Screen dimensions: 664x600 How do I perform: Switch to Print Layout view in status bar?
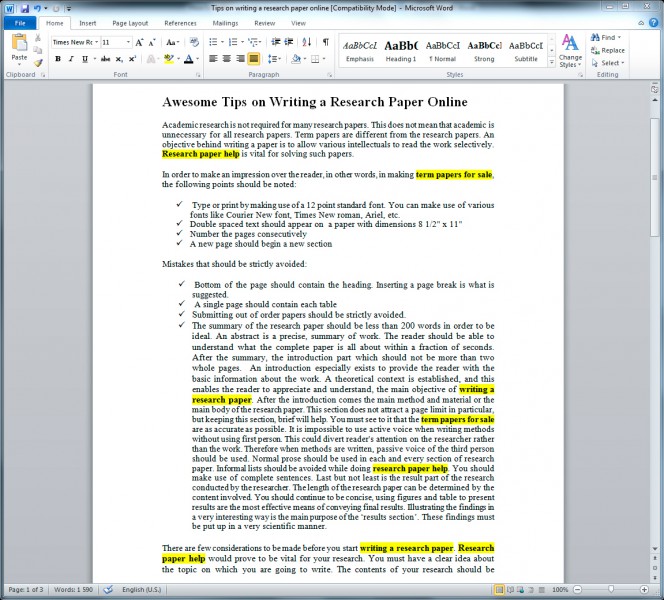click(499, 589)
